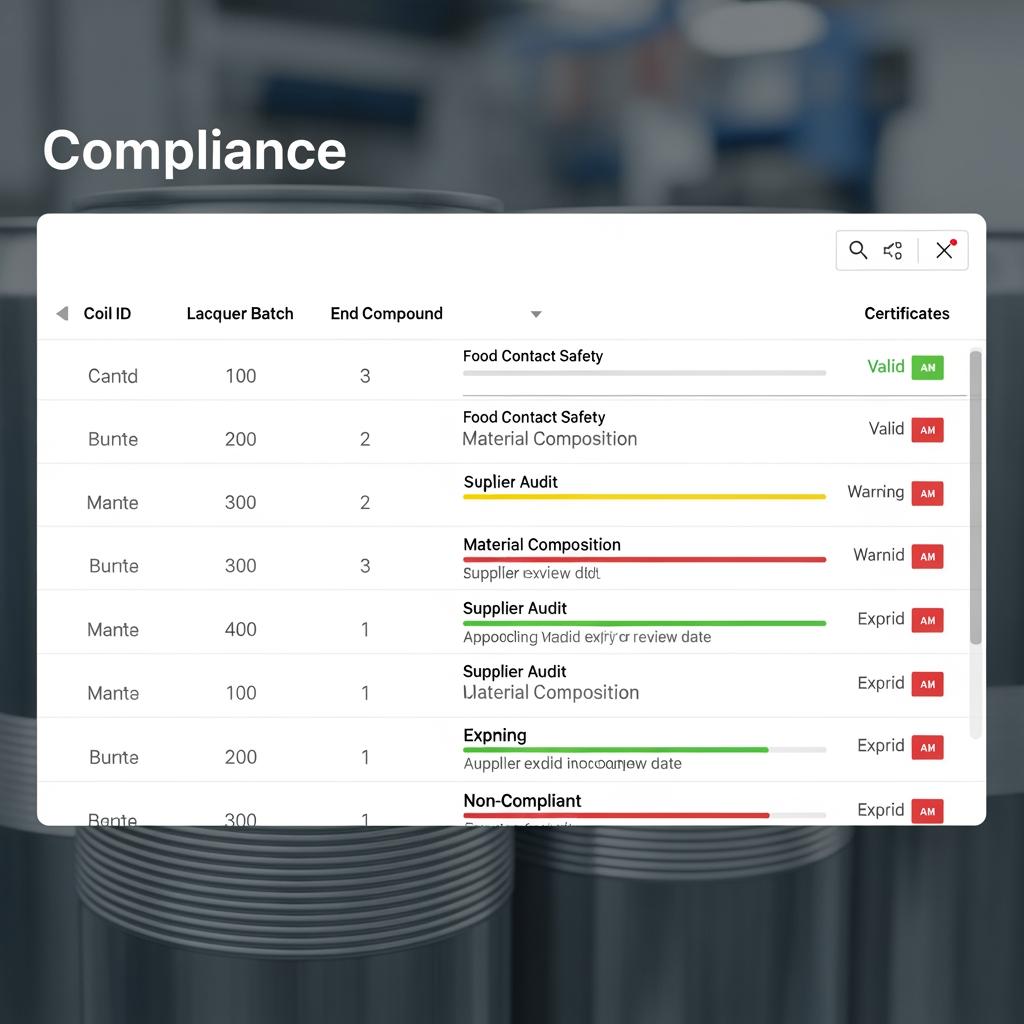Click the Coil ID column header
The height and width of the screenshot is (1024, 1024).
click(x=107, y=313)
